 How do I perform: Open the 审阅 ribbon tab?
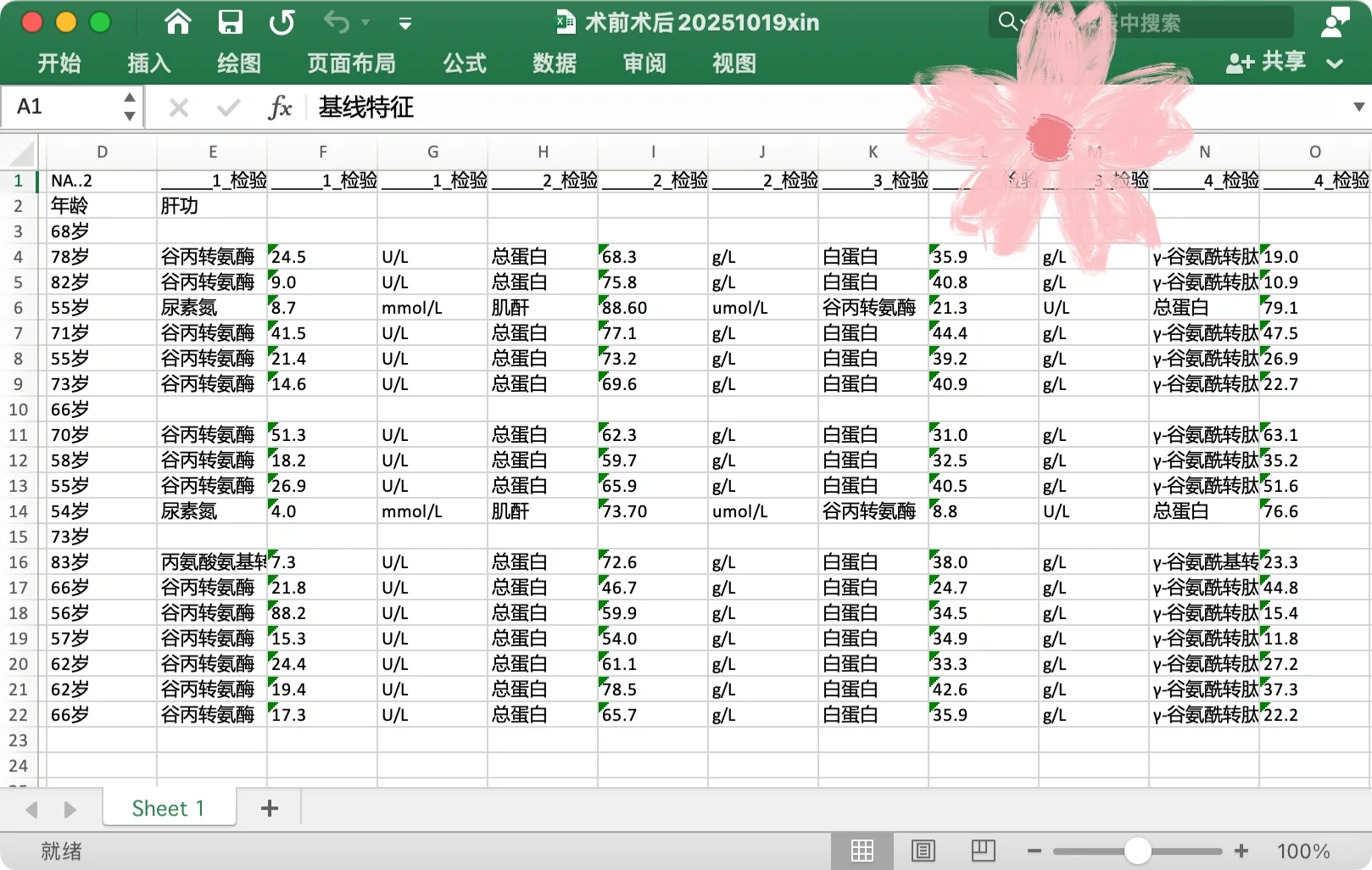[644, 64]
